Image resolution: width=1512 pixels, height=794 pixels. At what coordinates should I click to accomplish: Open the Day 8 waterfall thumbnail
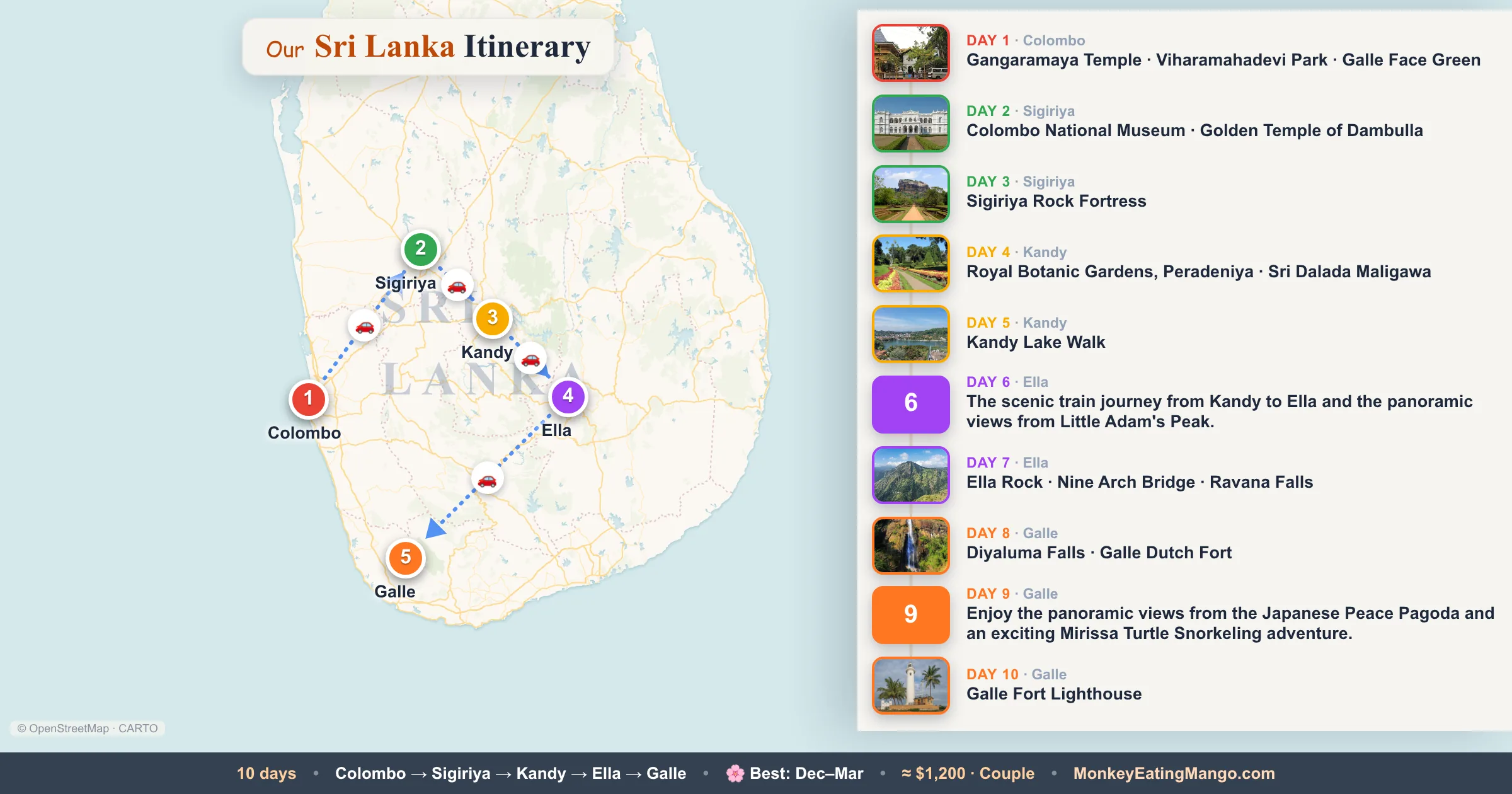(911, 546)
